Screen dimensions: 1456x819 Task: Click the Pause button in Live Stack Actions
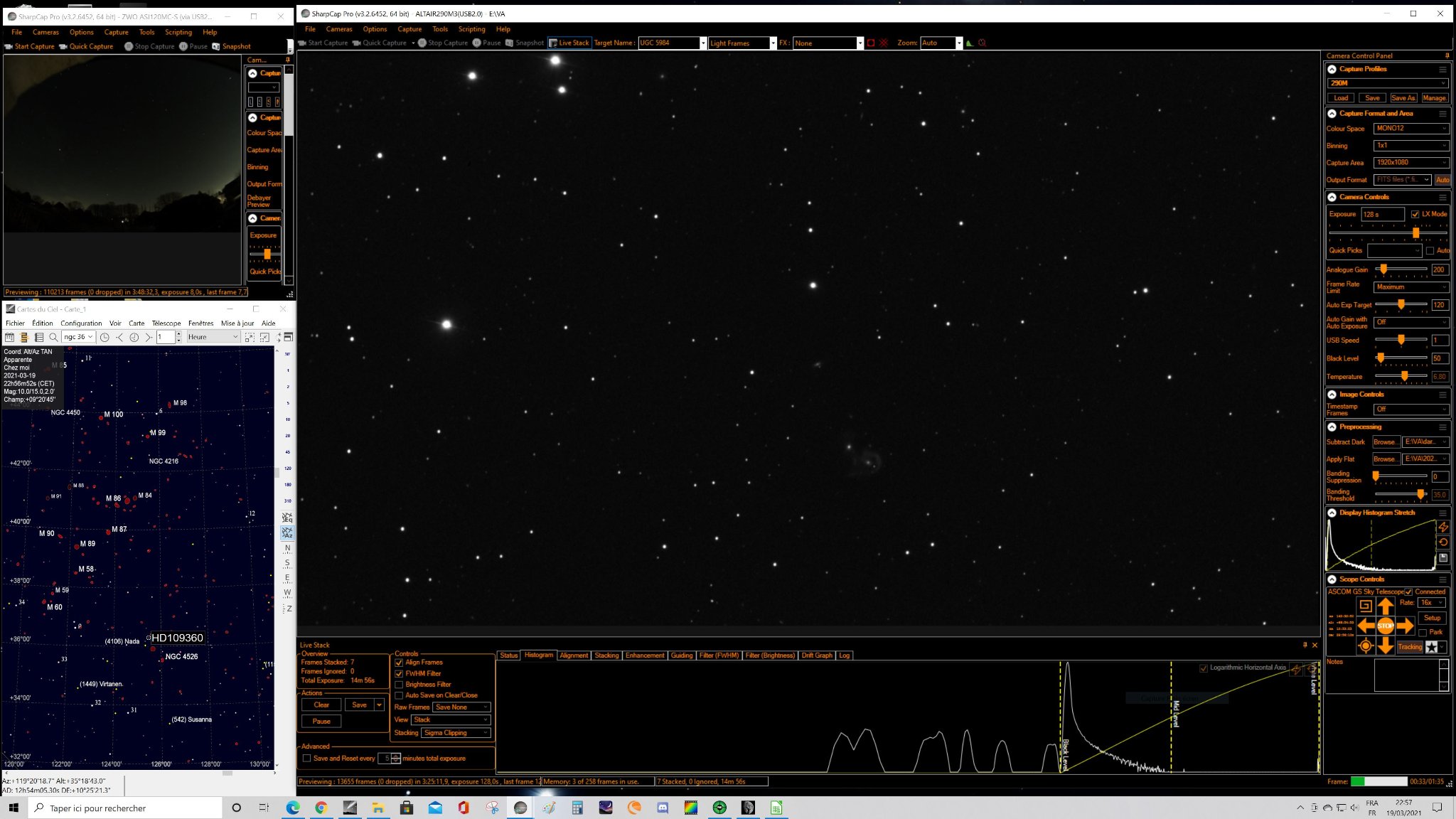(321, 721)
